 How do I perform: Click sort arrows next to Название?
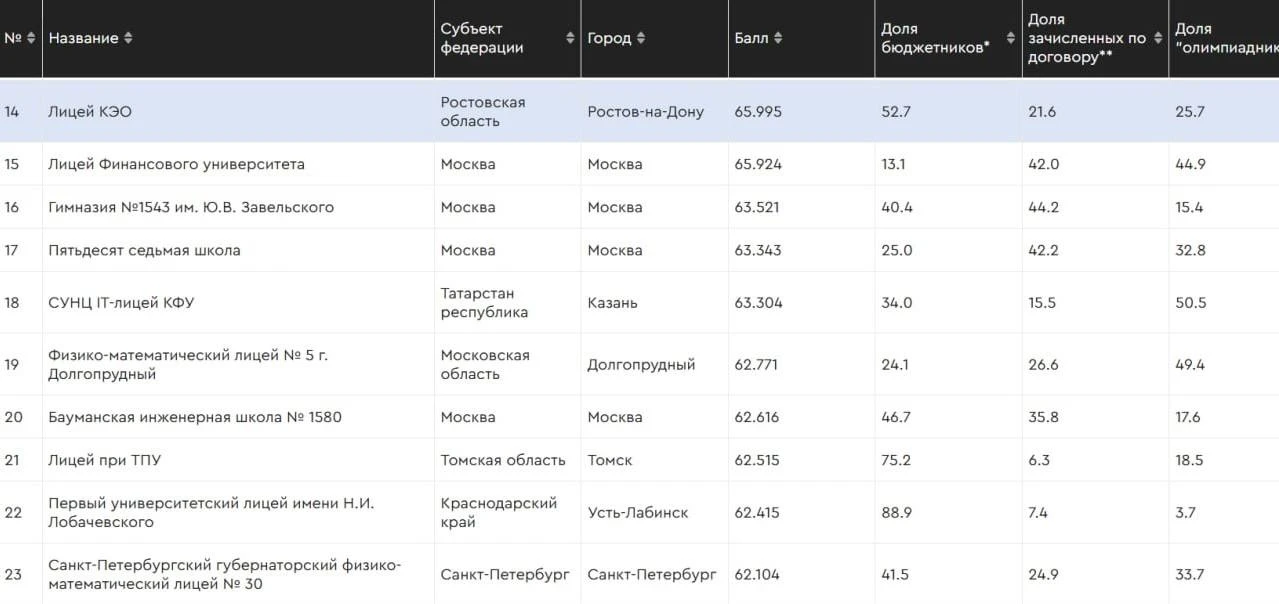click(x=128, y=38)
